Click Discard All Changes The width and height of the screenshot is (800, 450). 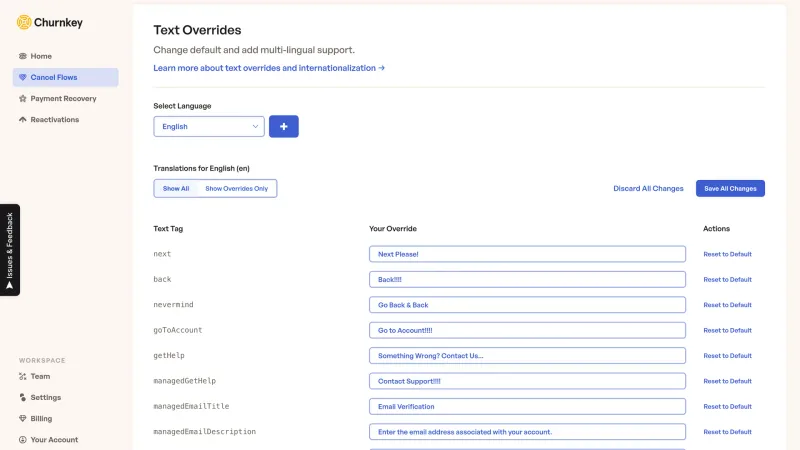tap(648, 188)
